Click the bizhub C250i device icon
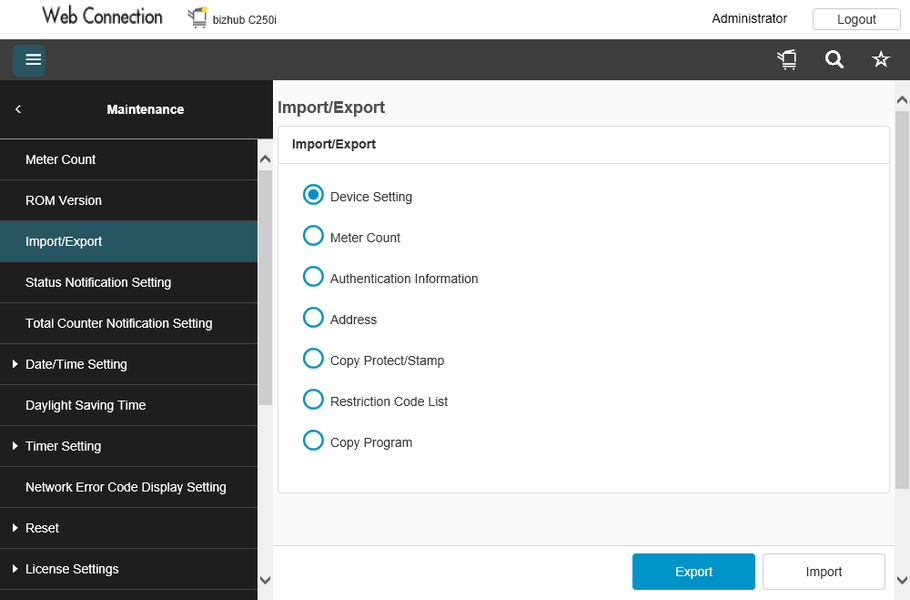Image resolution: width=910 pixels, height=600 pixels. 197,18
